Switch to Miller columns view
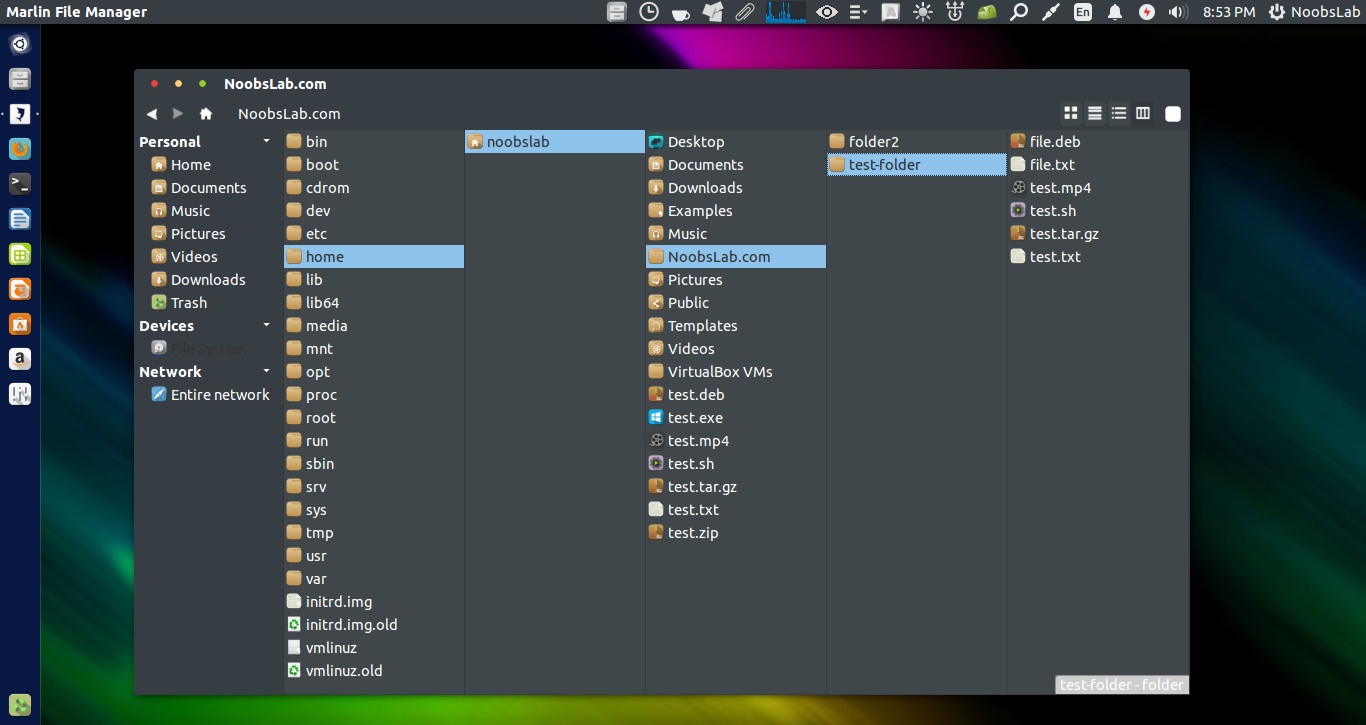Viewport: 1366px width, 725px height. point(1143,114)
